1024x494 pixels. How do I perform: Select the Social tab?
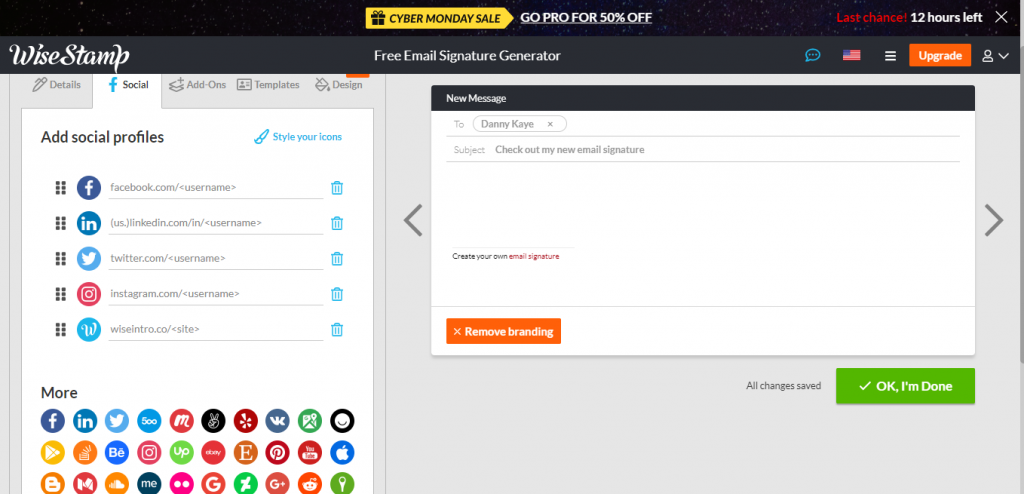[128, 85]
